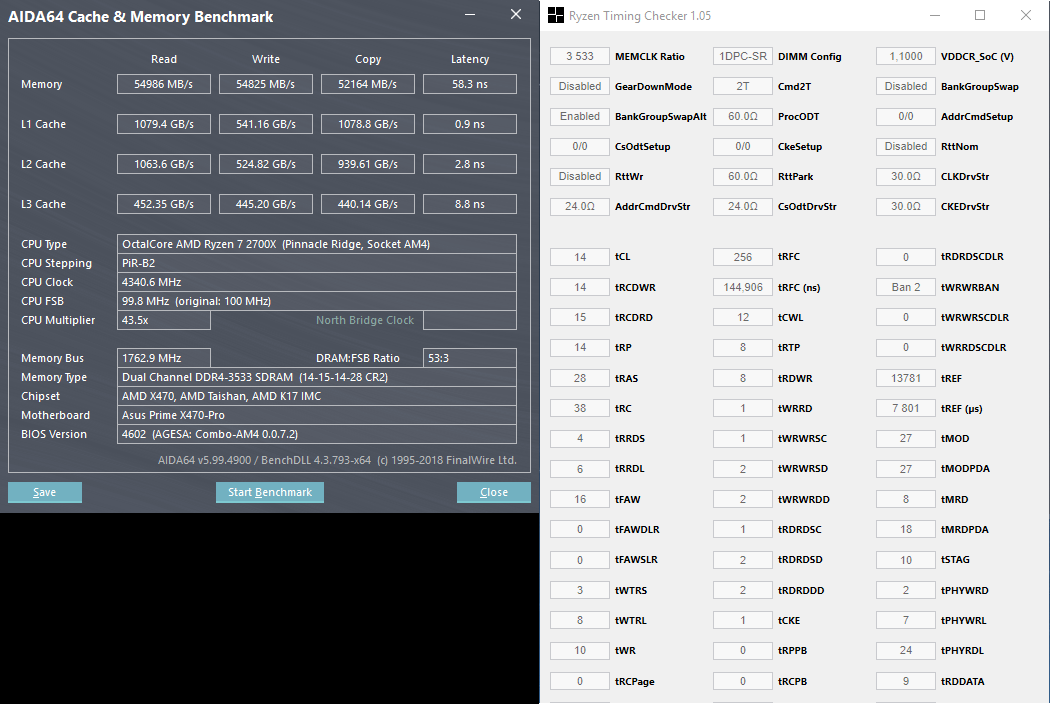The height and width of the screenshot is (704, 1051).
Task: Click tRC value 38
Action: pos(580,408)
